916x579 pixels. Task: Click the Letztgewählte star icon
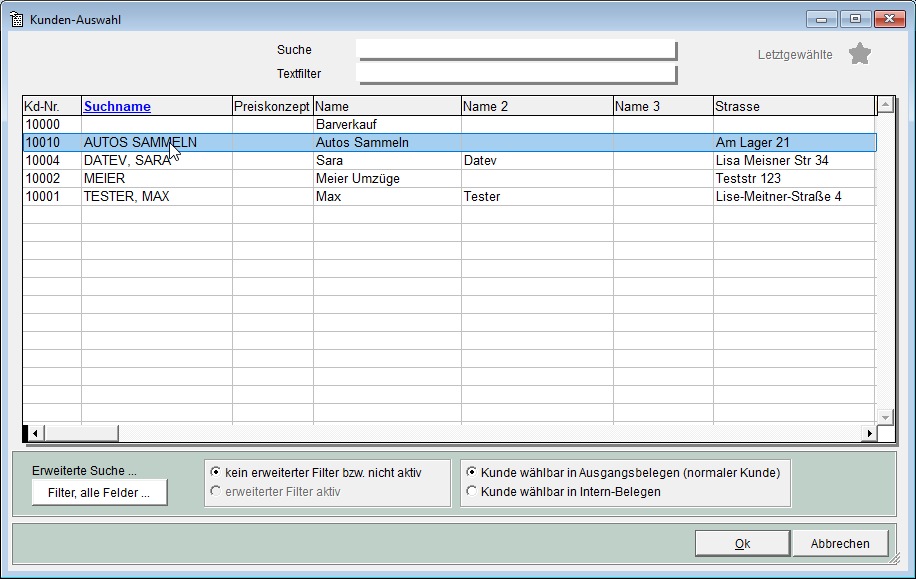[x=859, y=54]
